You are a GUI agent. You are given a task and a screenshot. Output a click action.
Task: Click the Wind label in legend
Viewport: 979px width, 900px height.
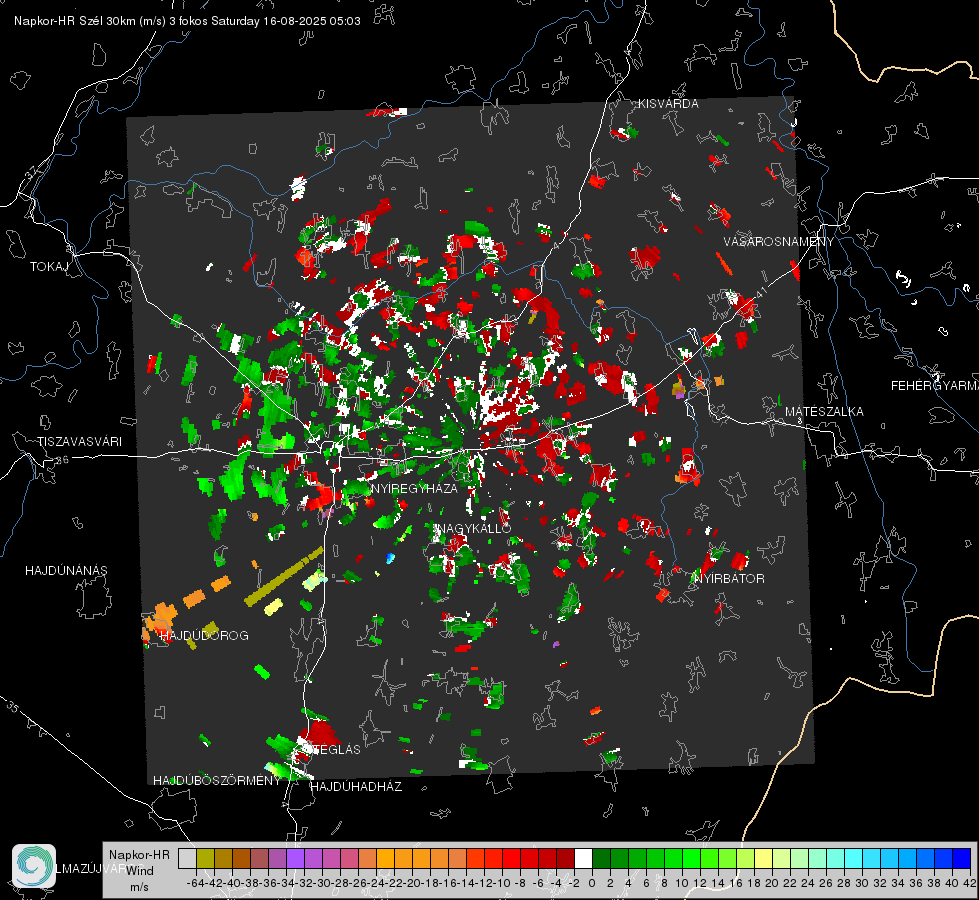pos(139,871)
